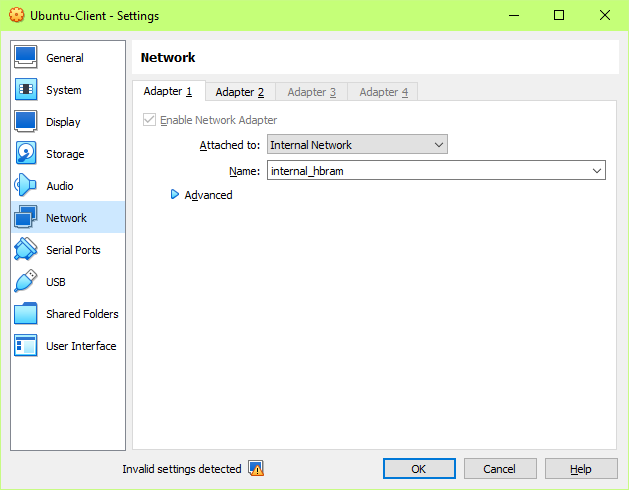Image resolution: width=629 pixels, height=490 pixels.
Task: Click the VirtualBox gear icon in title bar
Action: 16,15
